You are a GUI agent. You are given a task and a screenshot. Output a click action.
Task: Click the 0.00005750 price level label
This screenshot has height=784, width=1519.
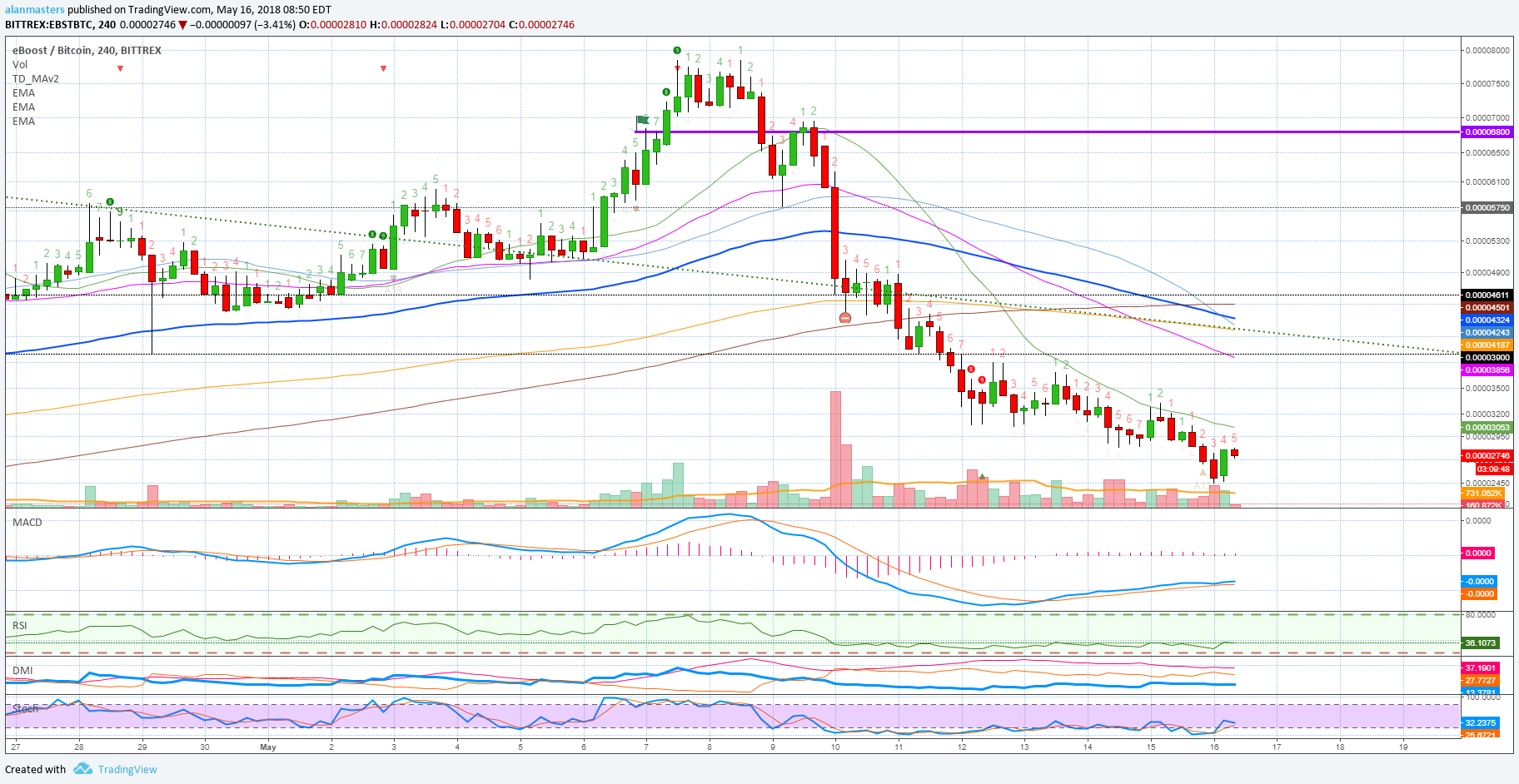pos(1487,208)
